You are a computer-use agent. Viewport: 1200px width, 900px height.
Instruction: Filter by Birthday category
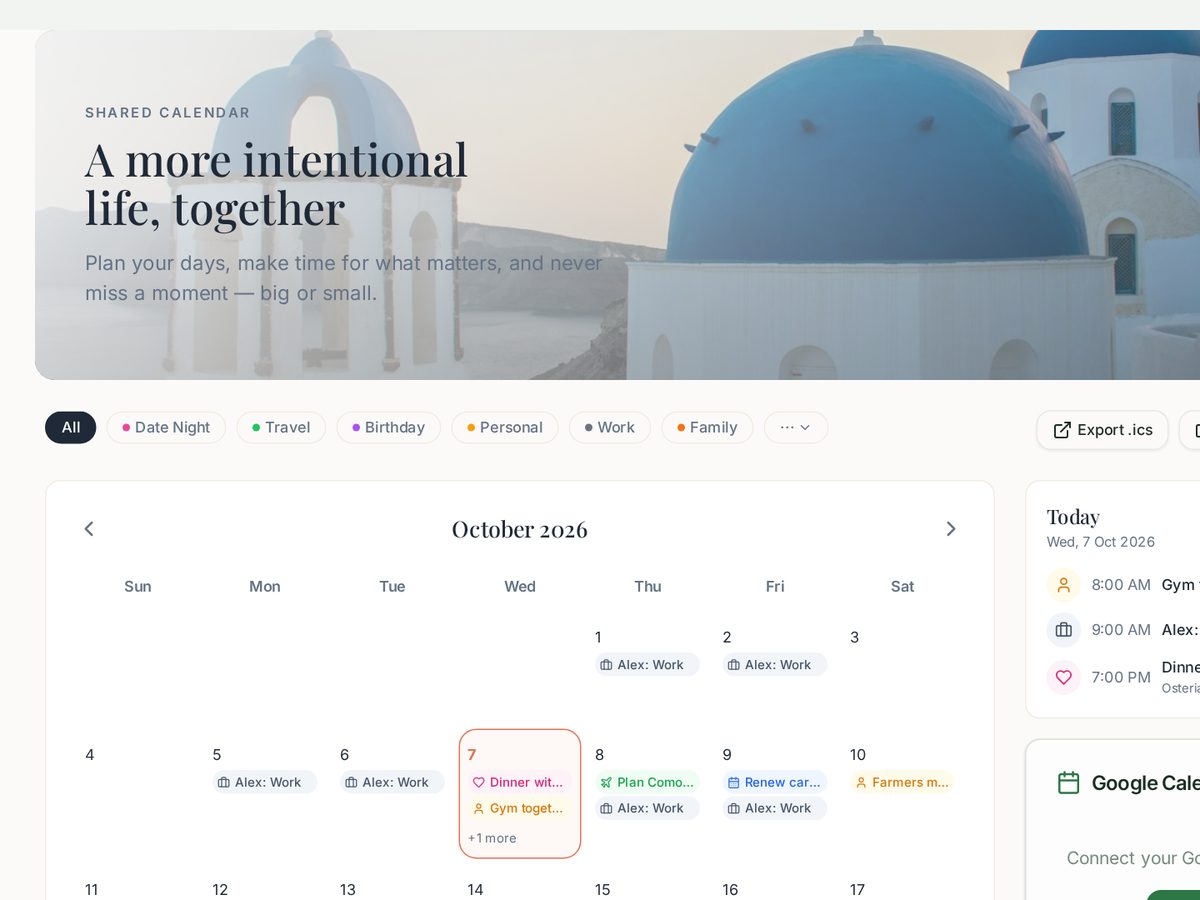point(389,427)
